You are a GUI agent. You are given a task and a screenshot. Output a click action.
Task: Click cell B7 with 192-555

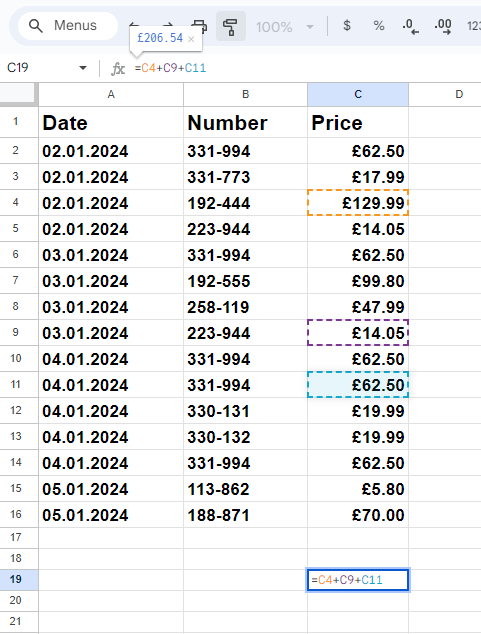click(x=245, y=281)
